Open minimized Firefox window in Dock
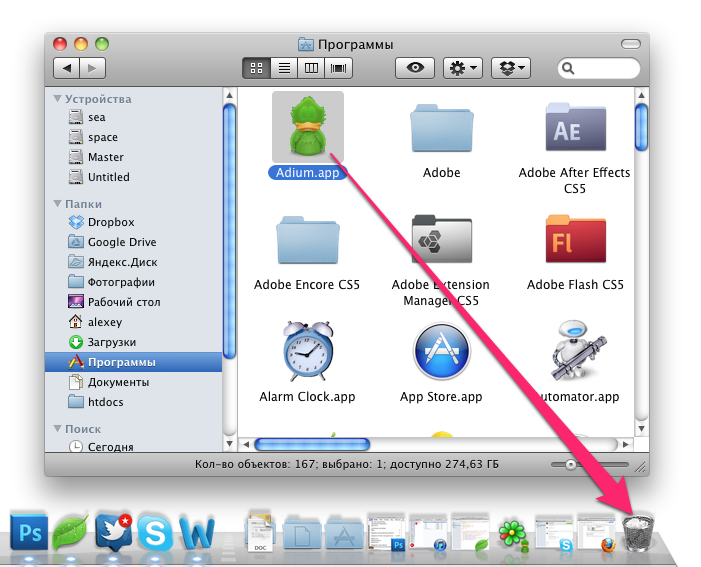 coord(597,532)
